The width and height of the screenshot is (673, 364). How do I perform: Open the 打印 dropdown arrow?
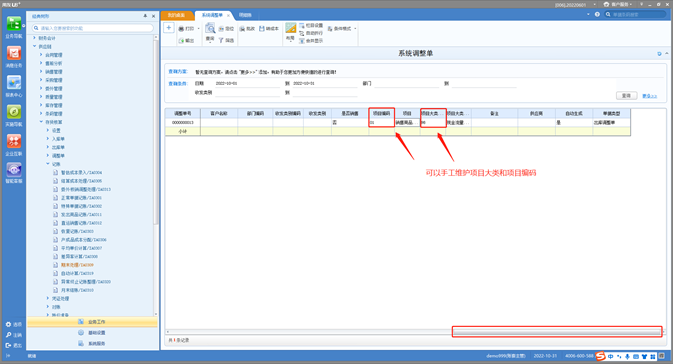click(x=198, y=28)
